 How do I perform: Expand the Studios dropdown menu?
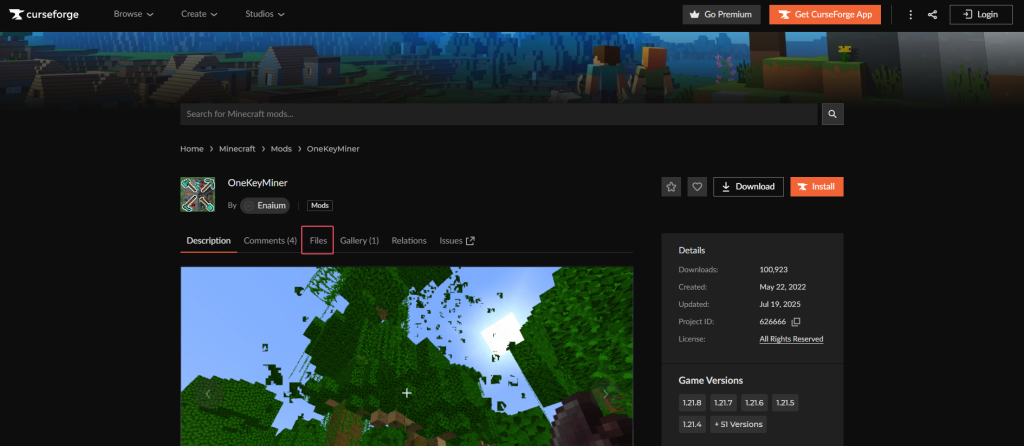(x=264, y=15)
